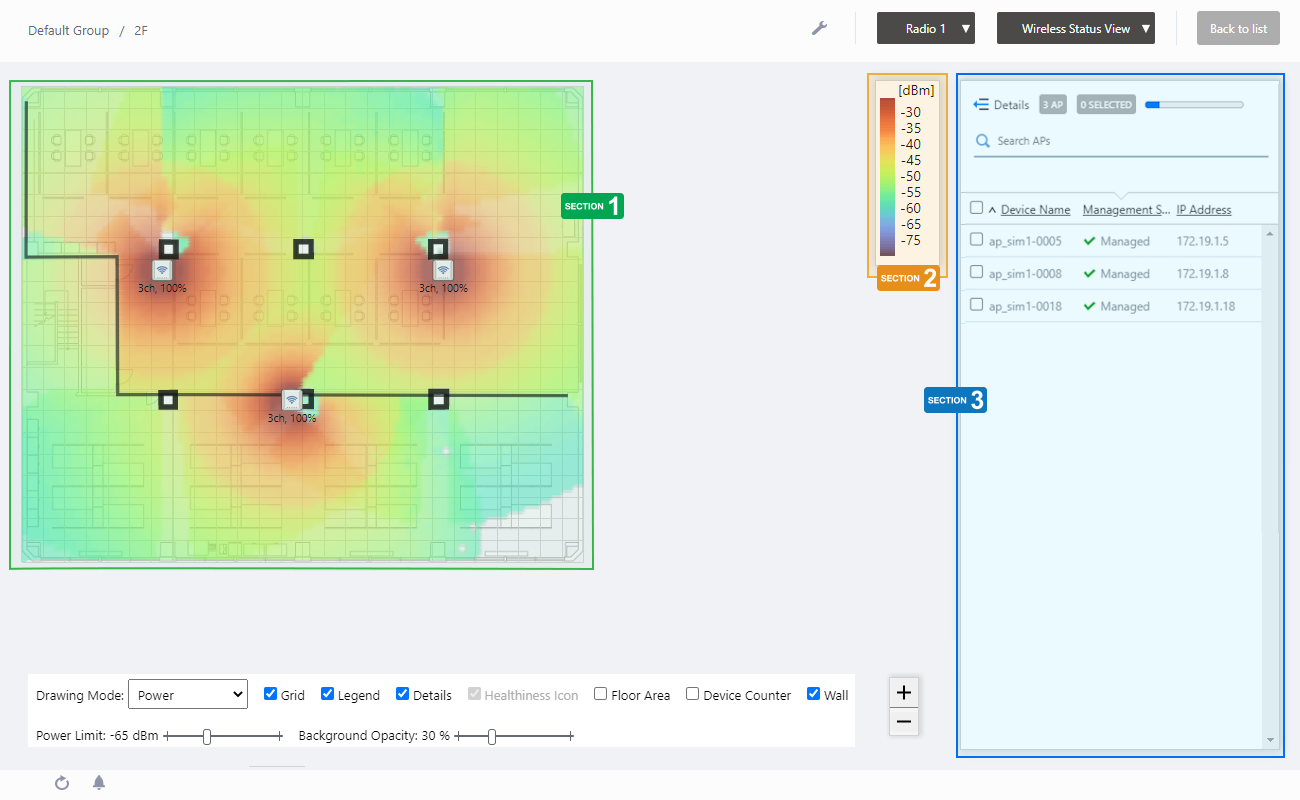The height and width of the screenshot is (800, 1300).
Task: Sort by the IP Address column header
Action: point(1203,210)
